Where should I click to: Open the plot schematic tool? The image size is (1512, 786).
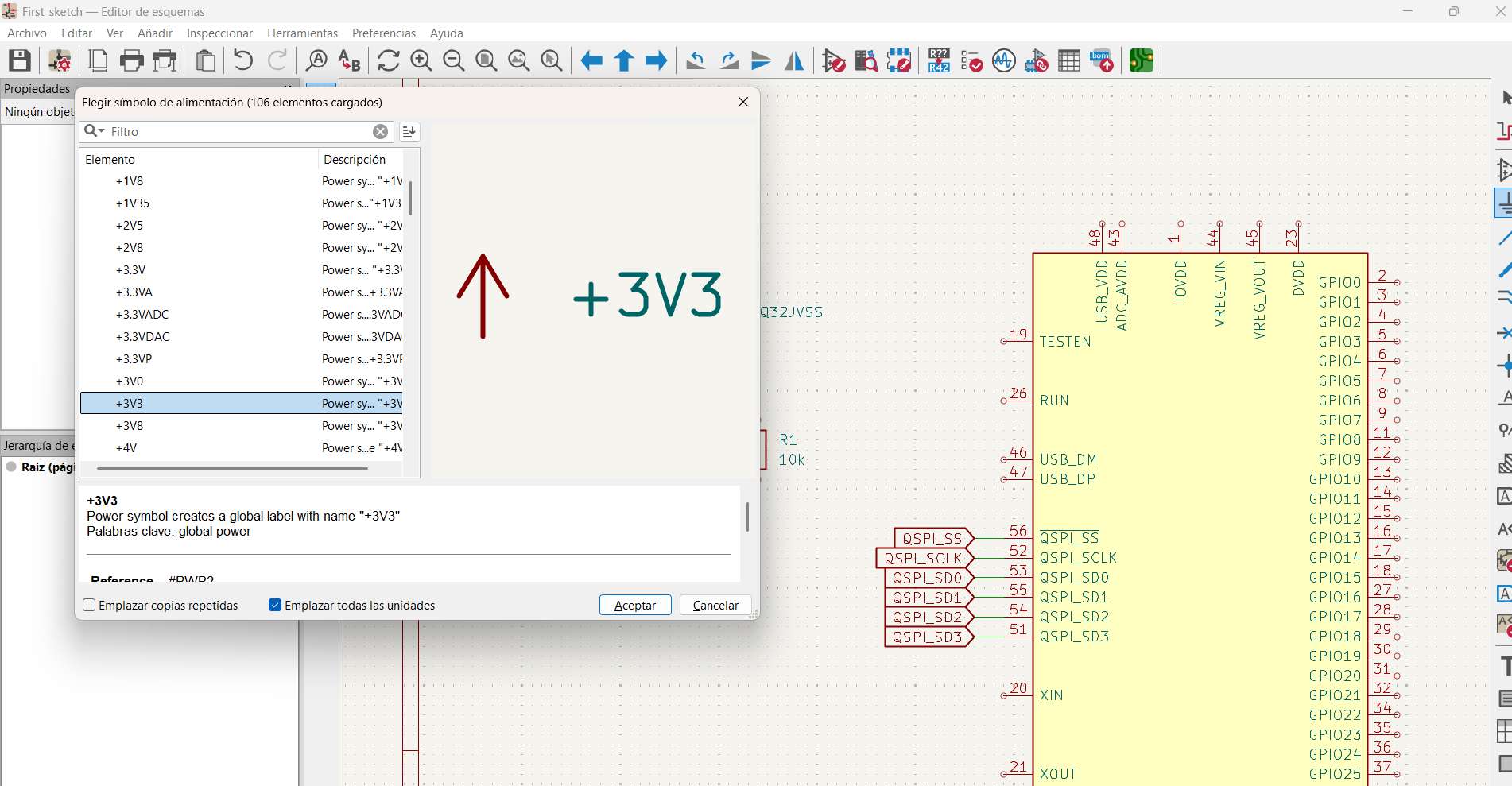[165, 60]
